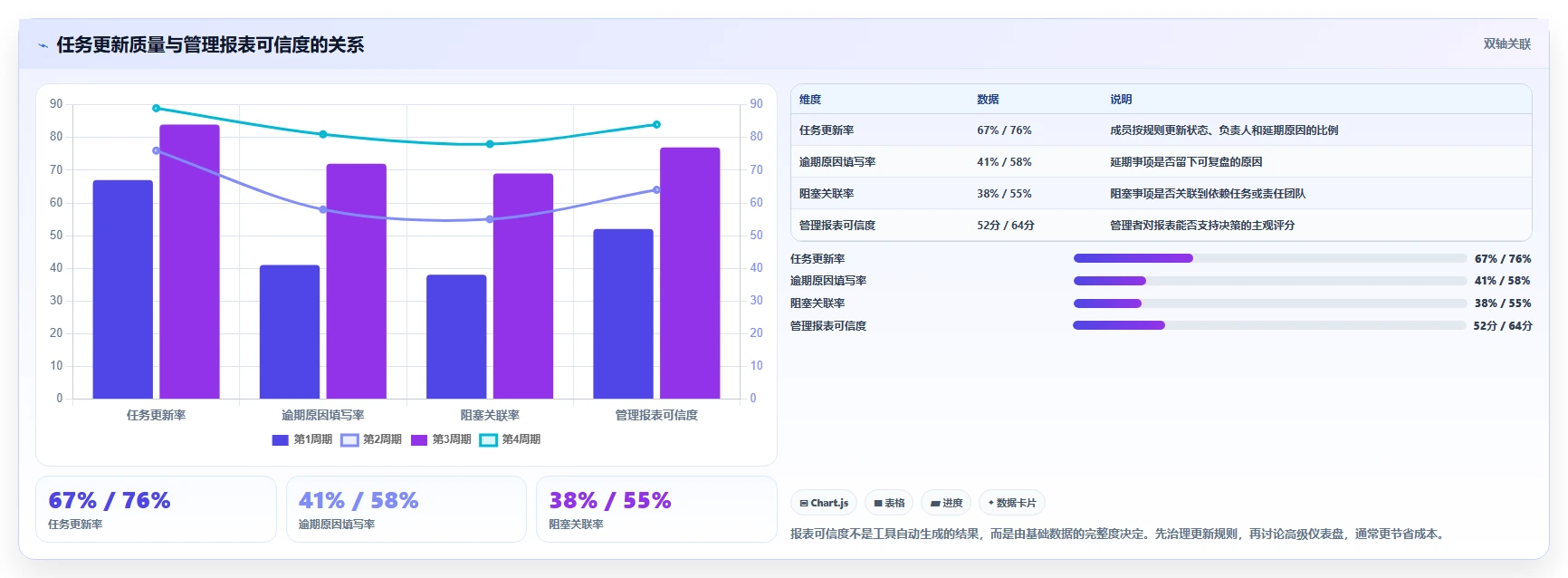Click the card title 任务更新质量与管理报表可信度的关系
Screen dimensions: 1568x578
[x=210, y=45]
